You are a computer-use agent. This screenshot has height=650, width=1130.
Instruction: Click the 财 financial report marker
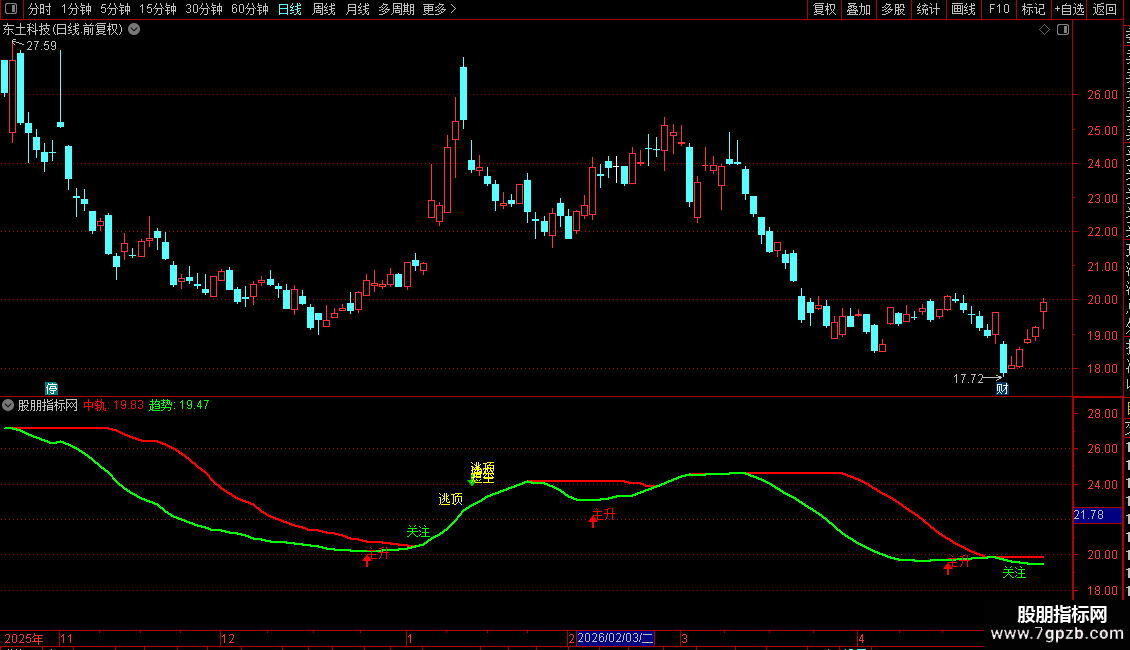[x=1002, y=388]
